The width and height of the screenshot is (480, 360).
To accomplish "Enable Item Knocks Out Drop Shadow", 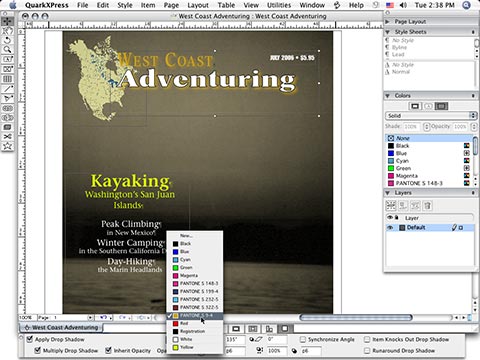I will [x=367, y=339].
